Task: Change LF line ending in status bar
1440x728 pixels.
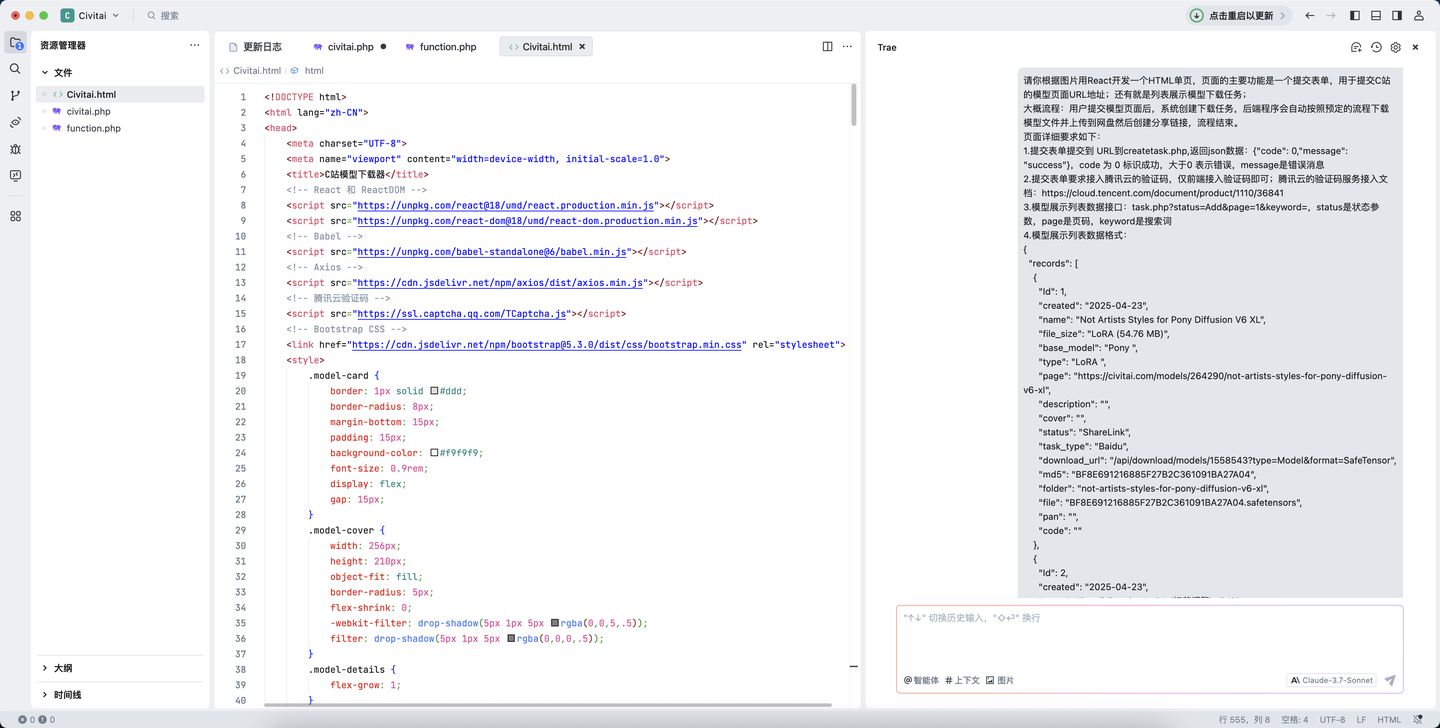Action: (x=1361, y=719)
